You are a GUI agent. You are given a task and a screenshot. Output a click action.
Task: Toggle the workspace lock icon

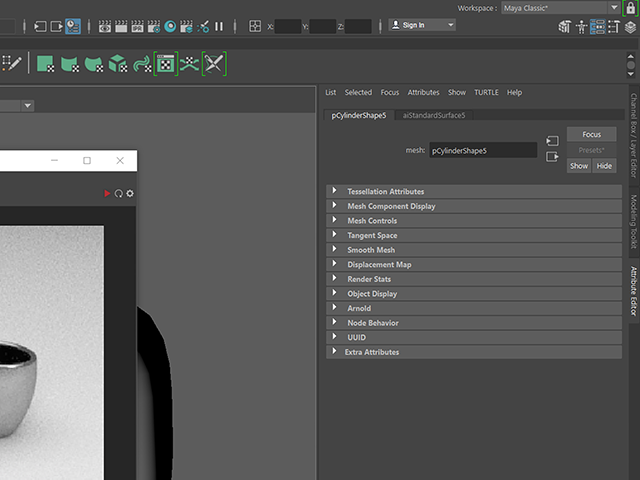pos(631,8)
